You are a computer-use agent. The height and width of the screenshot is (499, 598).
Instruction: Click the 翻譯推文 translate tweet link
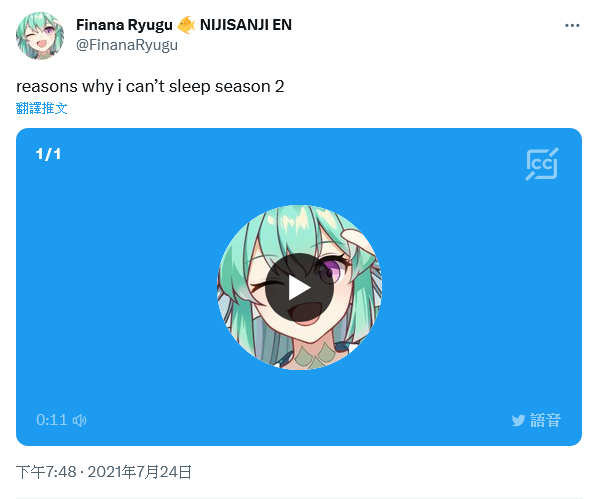(x=42, y=108)
